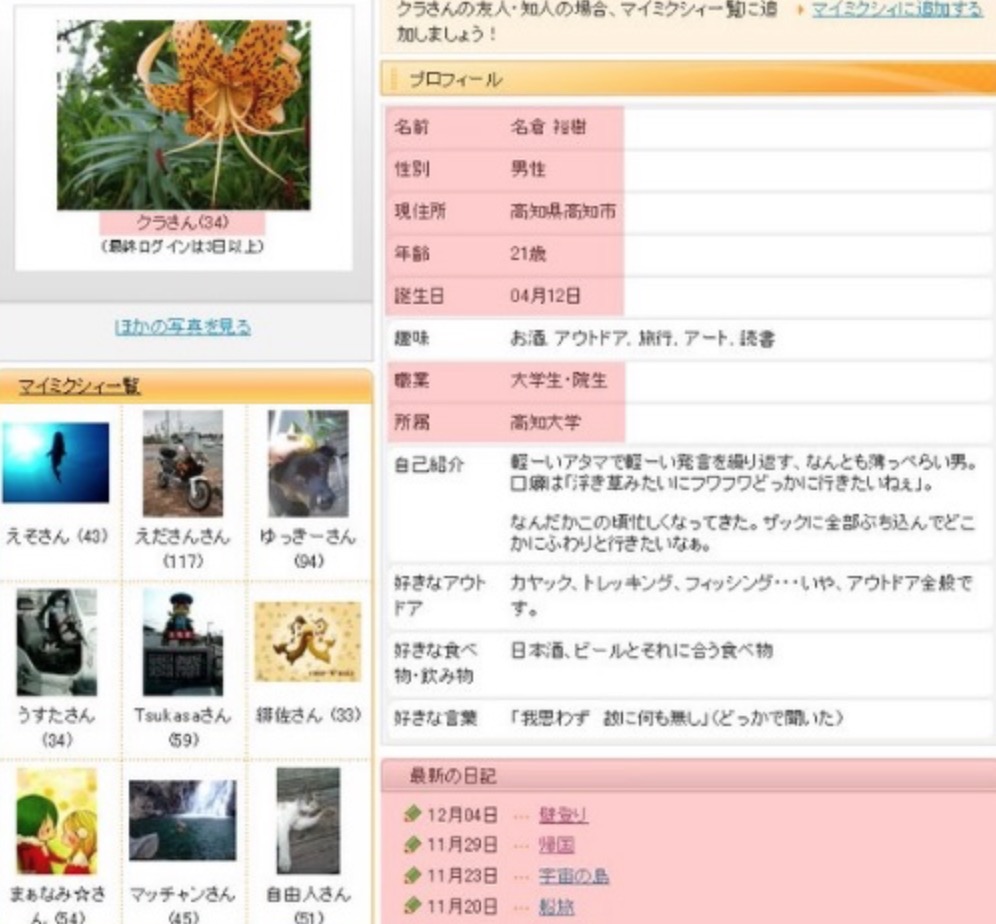
Task: Click the tiger lily profile photo
Action: [183, 114]
